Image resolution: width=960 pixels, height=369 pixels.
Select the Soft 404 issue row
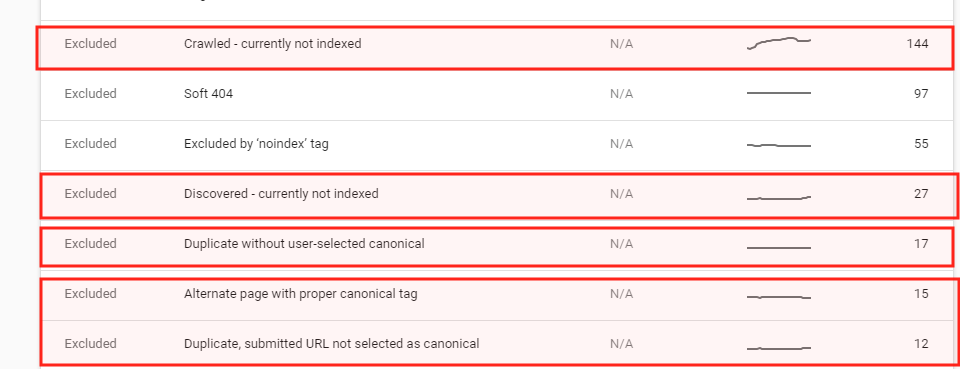[495, 95]
